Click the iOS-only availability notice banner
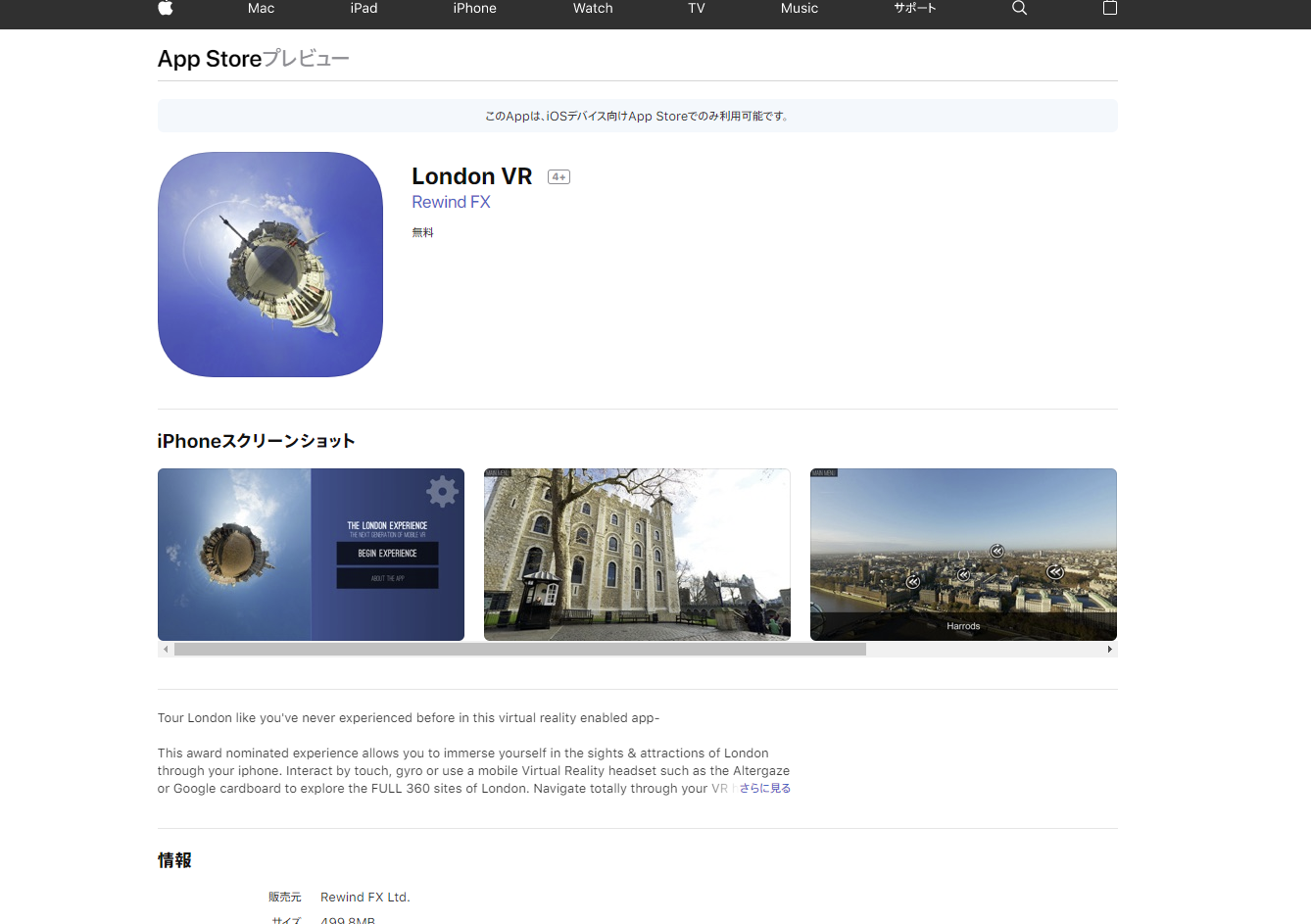1311x924 pixels. pos(637,116)
